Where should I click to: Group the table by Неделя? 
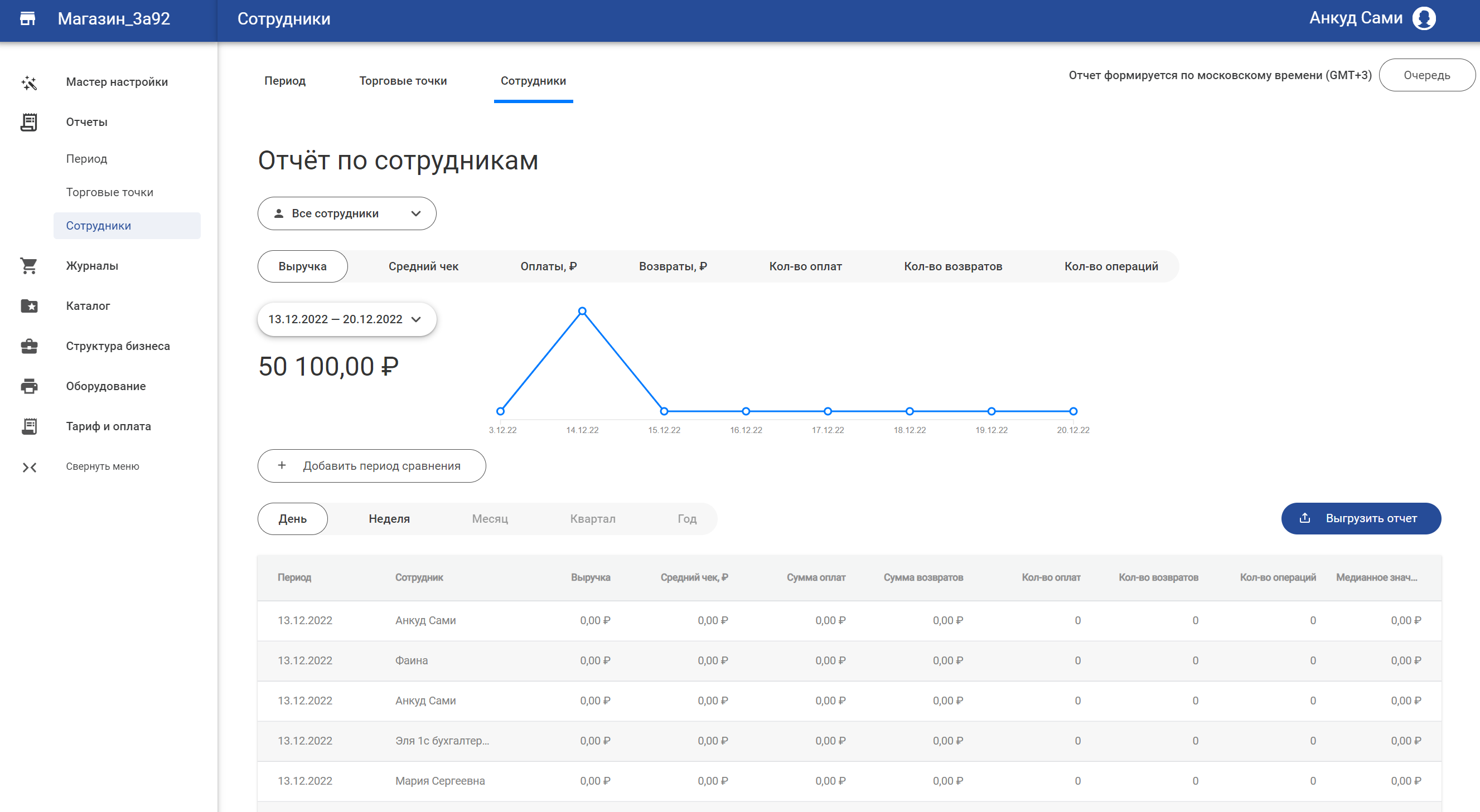(389, 518)
